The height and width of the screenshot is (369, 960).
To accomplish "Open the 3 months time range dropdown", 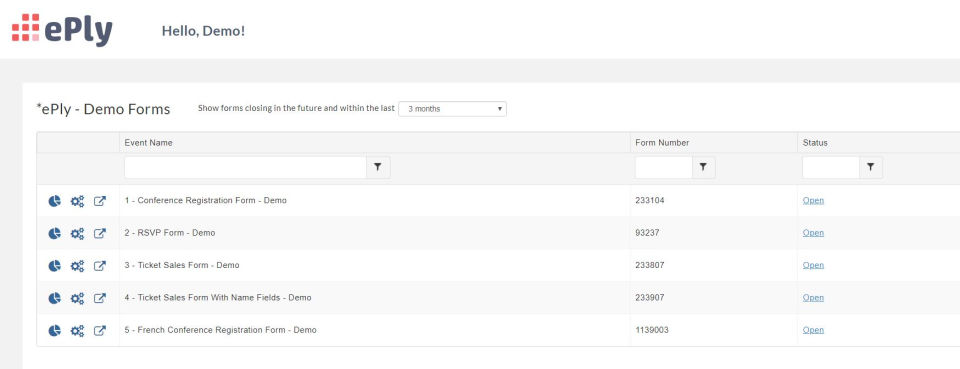I will pos(452,109).
